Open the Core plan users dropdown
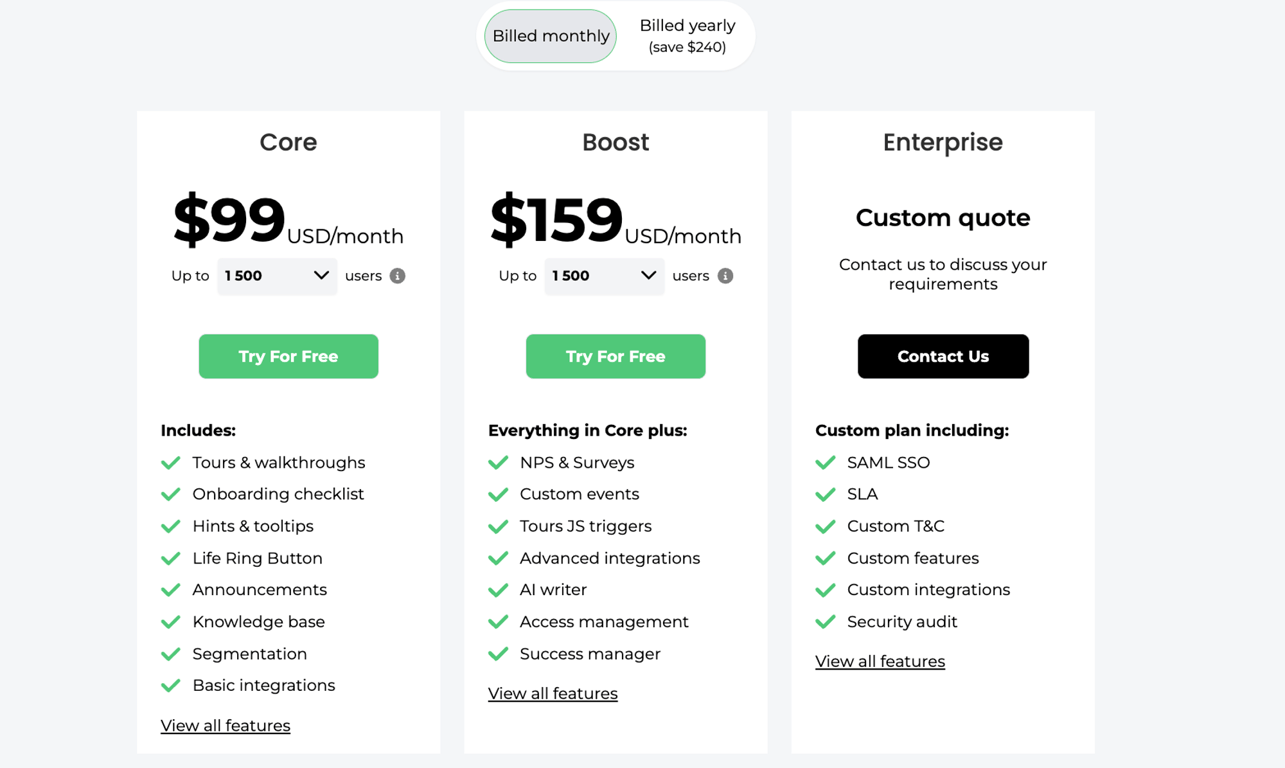The width and height of the screenshot is (1285, 768). click(x=276, y=276)
